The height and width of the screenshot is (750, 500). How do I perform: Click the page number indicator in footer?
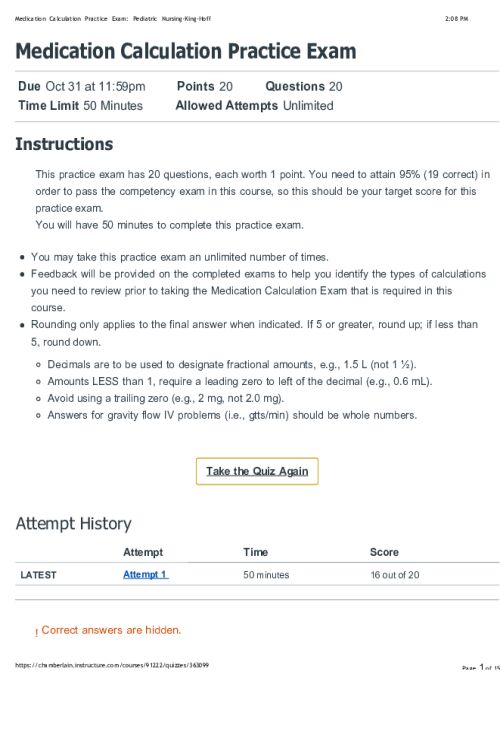click(481, 667)
